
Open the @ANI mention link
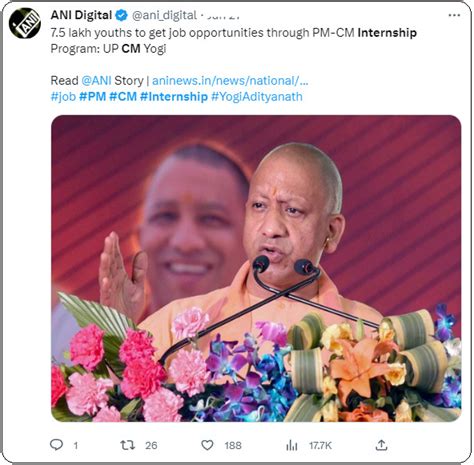(x=96, y=81)
